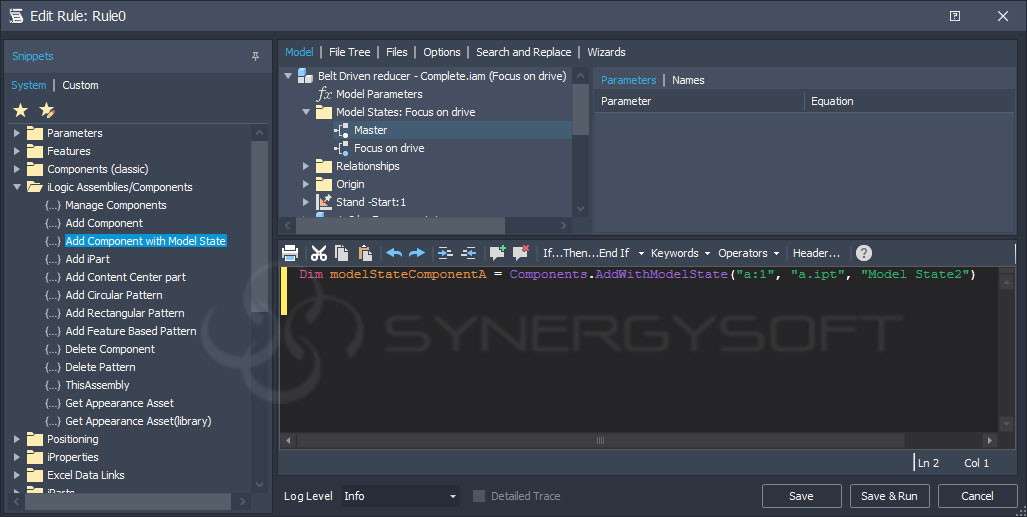Click the help icon in title bar
Image resolution: width=1027 pixels, height=517 pixels.
(x=955, y=16)
